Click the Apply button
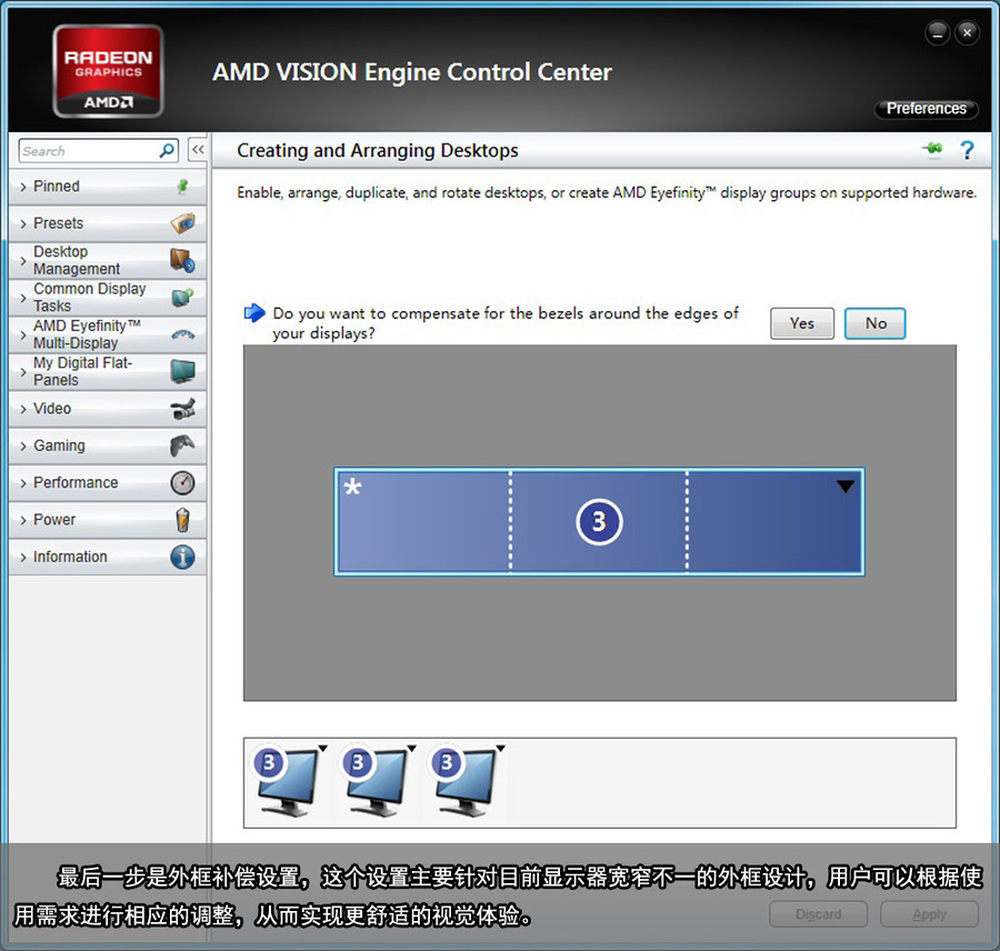1000x951 pixels. (x=929, y=914)
